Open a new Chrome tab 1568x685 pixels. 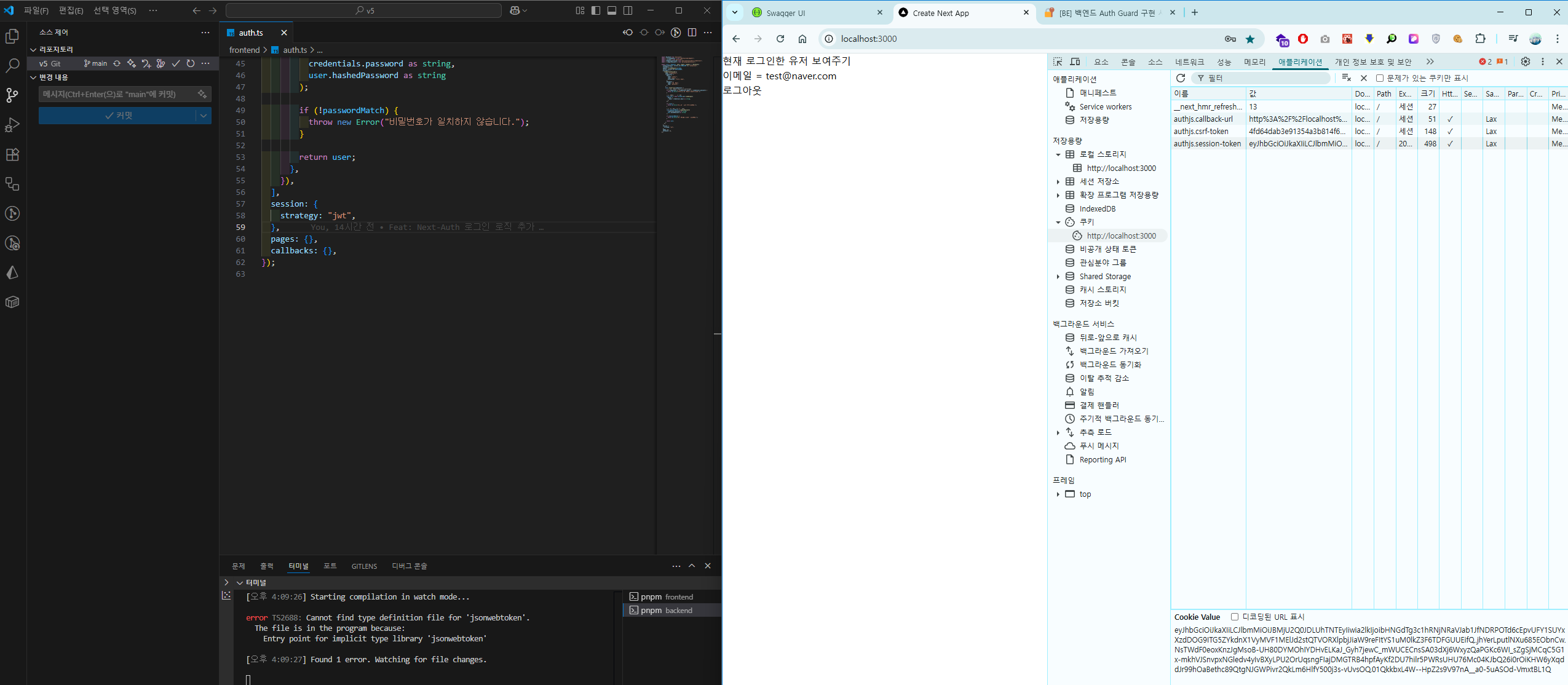coord(1194,12)
